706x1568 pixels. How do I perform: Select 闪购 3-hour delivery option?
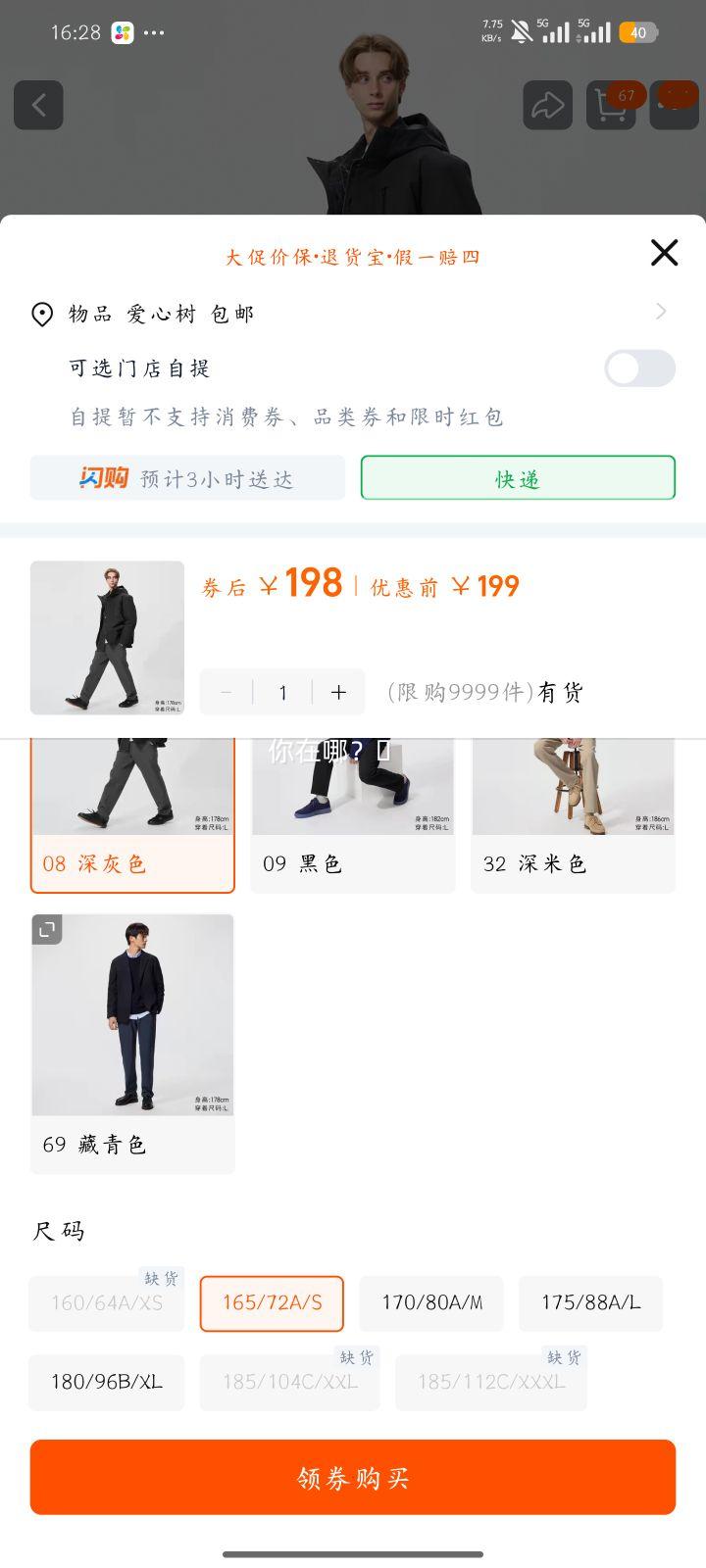point(187,478)
